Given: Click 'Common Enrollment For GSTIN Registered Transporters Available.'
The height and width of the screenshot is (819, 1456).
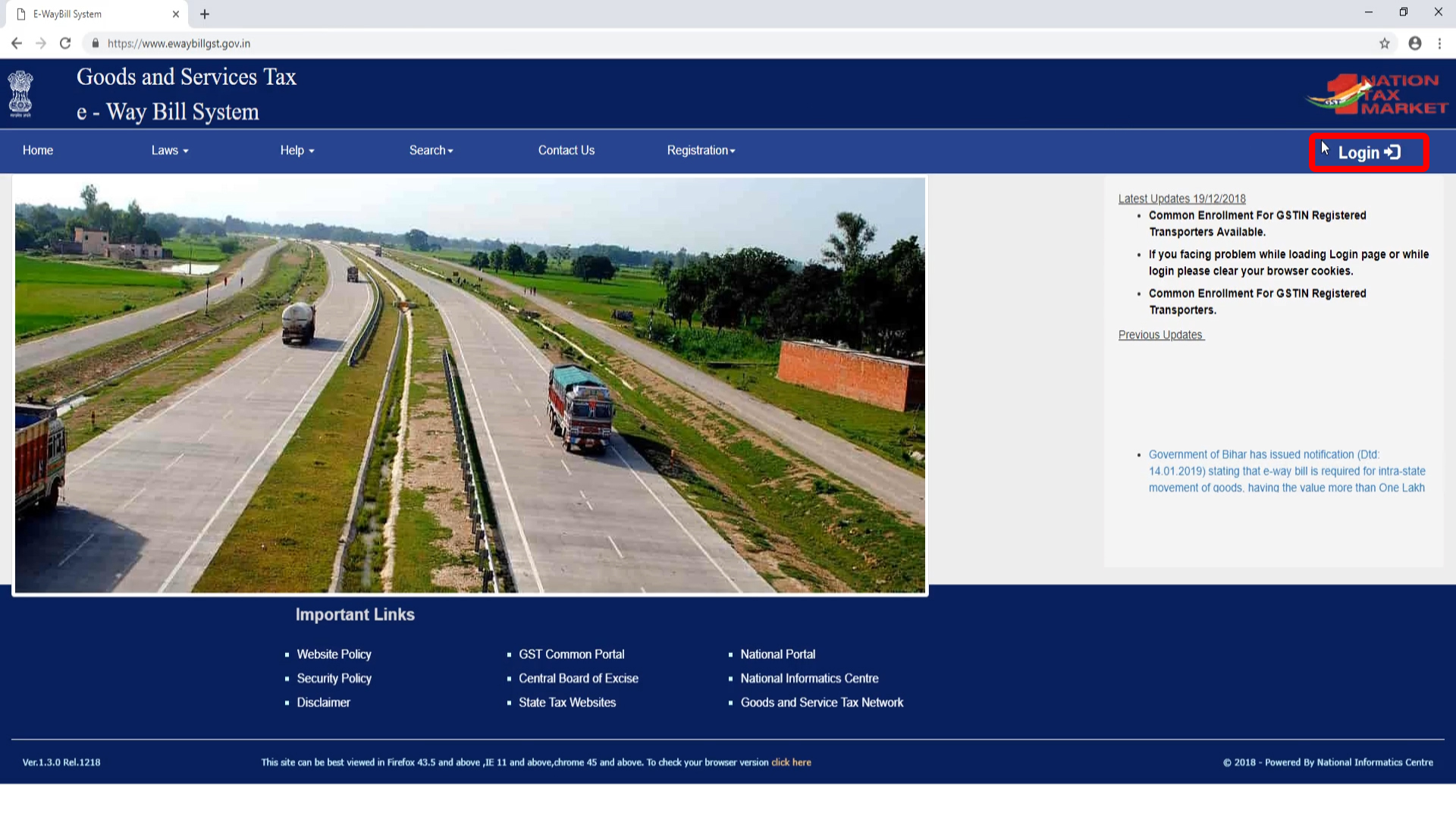Looking at the screenshot, I should tap(1257, 224).
